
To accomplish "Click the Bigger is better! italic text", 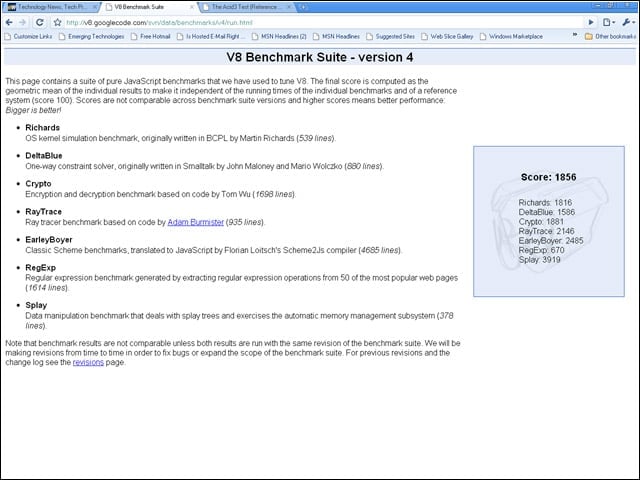I will tap(33, 110).
